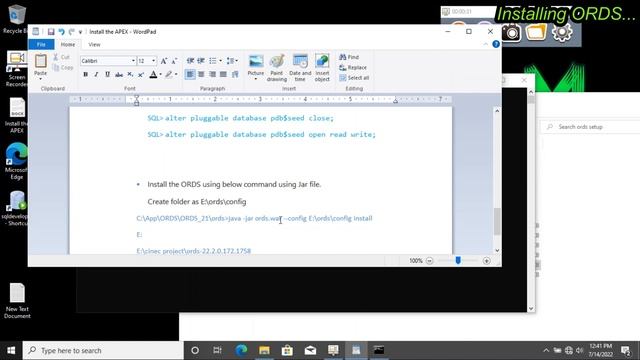The height and width of the screenshot is (360, 640).
Task: Redo with the quick access toolbar arrow
Action: (72, 31)
